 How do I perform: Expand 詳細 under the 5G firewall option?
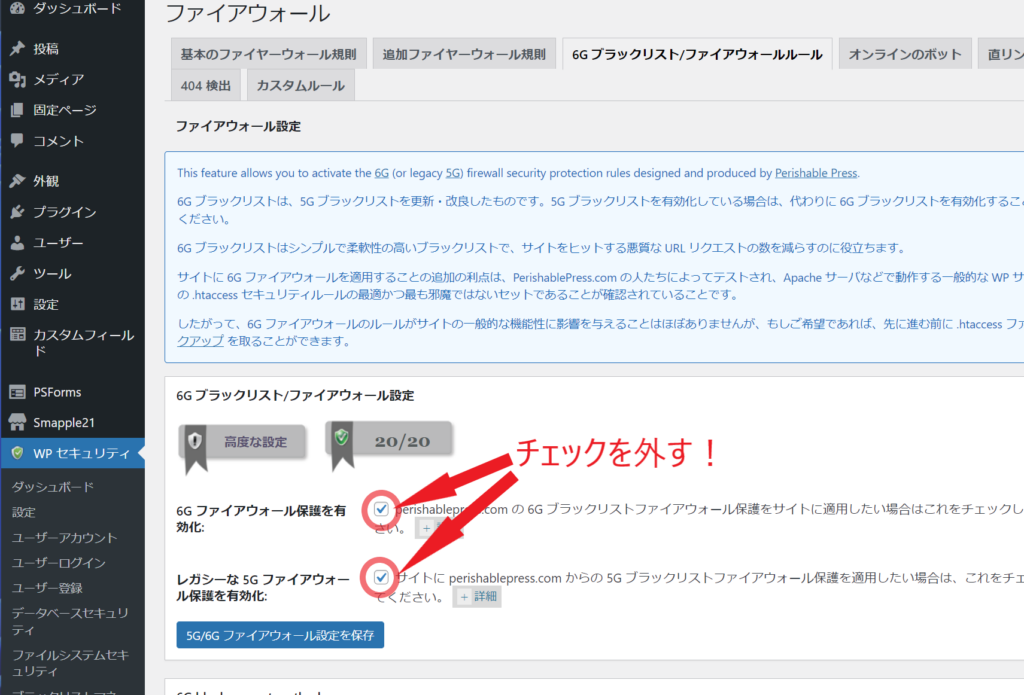tap(477, 597)
